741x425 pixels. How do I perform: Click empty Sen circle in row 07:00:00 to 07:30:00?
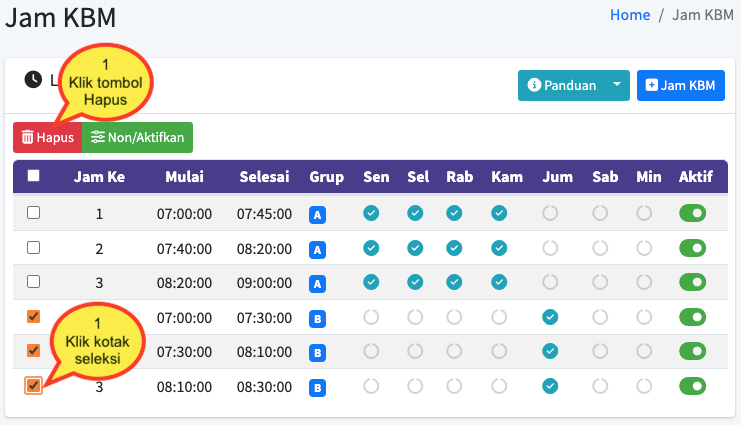click(371, 317)
